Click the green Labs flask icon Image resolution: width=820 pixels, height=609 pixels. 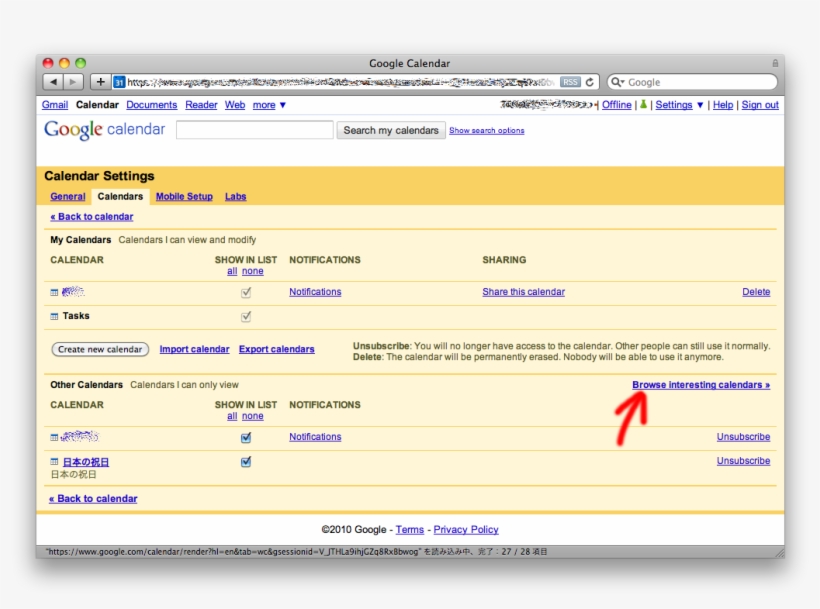(643, 105)
